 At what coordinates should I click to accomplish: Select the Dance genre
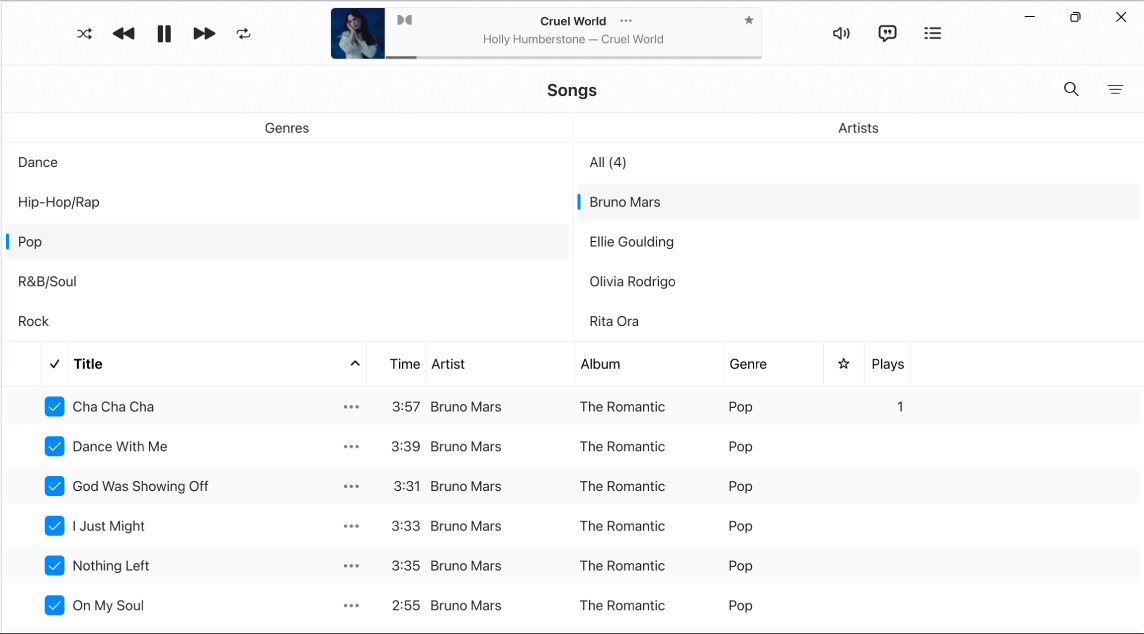pyautogui.click(x=287, y=163)
